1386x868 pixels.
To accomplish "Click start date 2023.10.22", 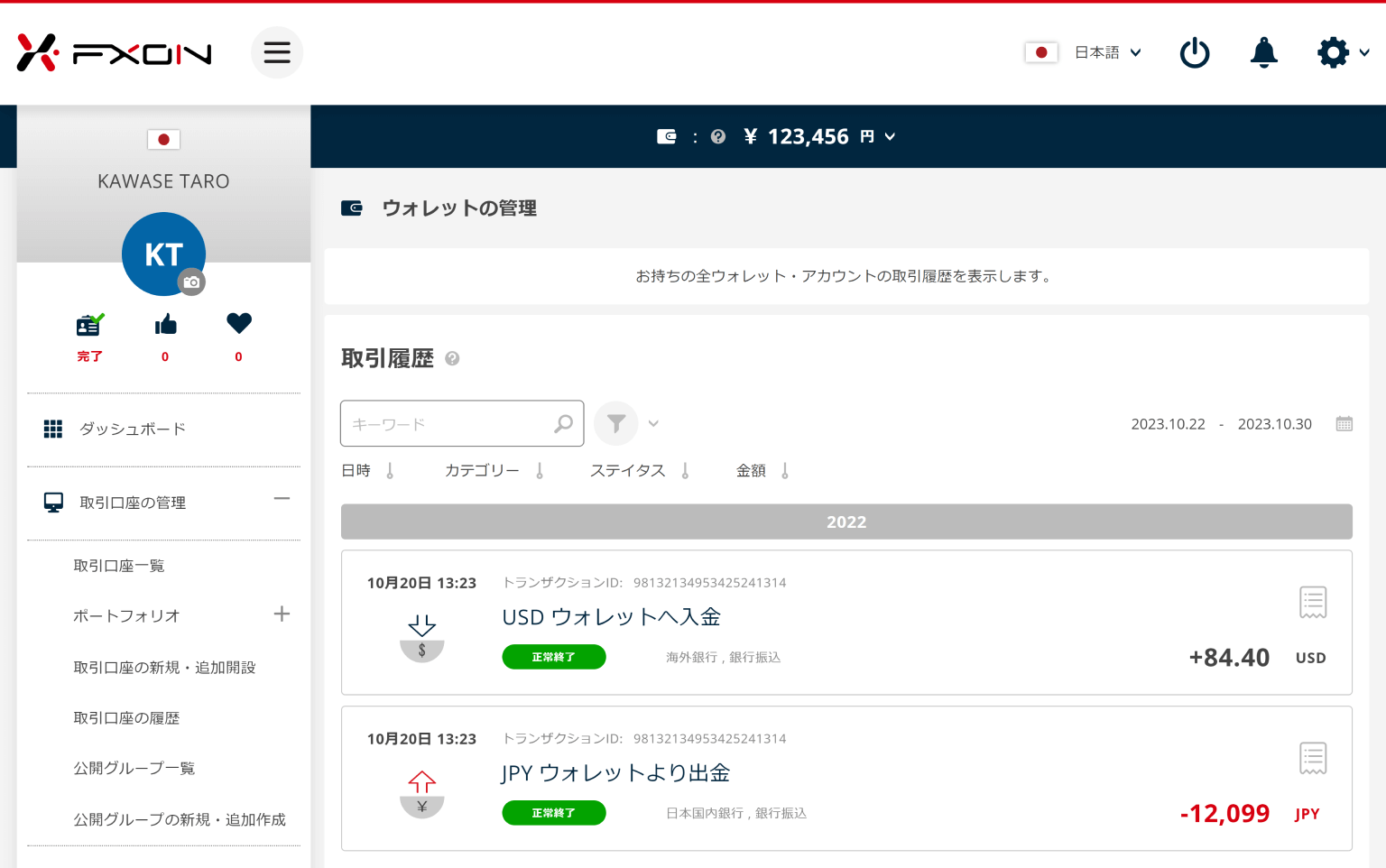I will click(x=1168, y=424).
